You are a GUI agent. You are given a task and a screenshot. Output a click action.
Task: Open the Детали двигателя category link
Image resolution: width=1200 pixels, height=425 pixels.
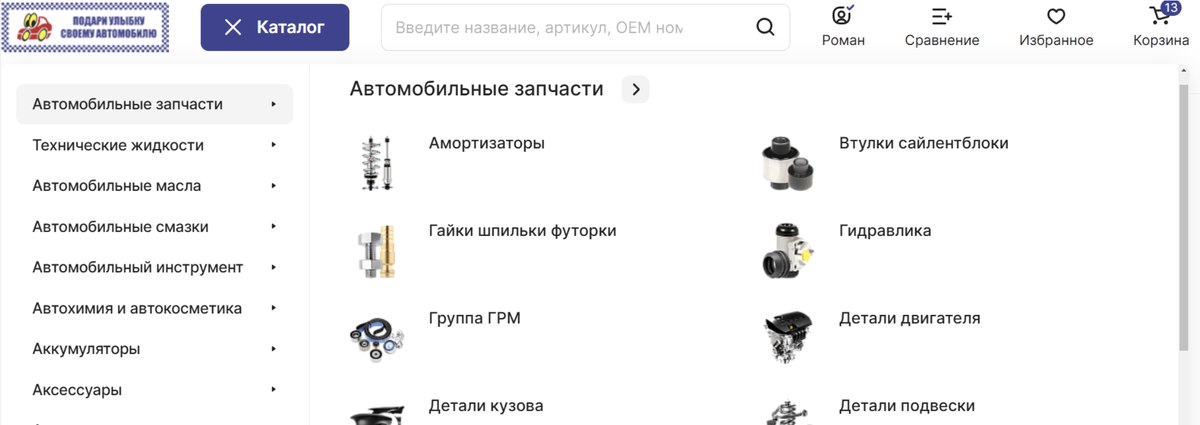pyautogui.click(x=910, y=318)
